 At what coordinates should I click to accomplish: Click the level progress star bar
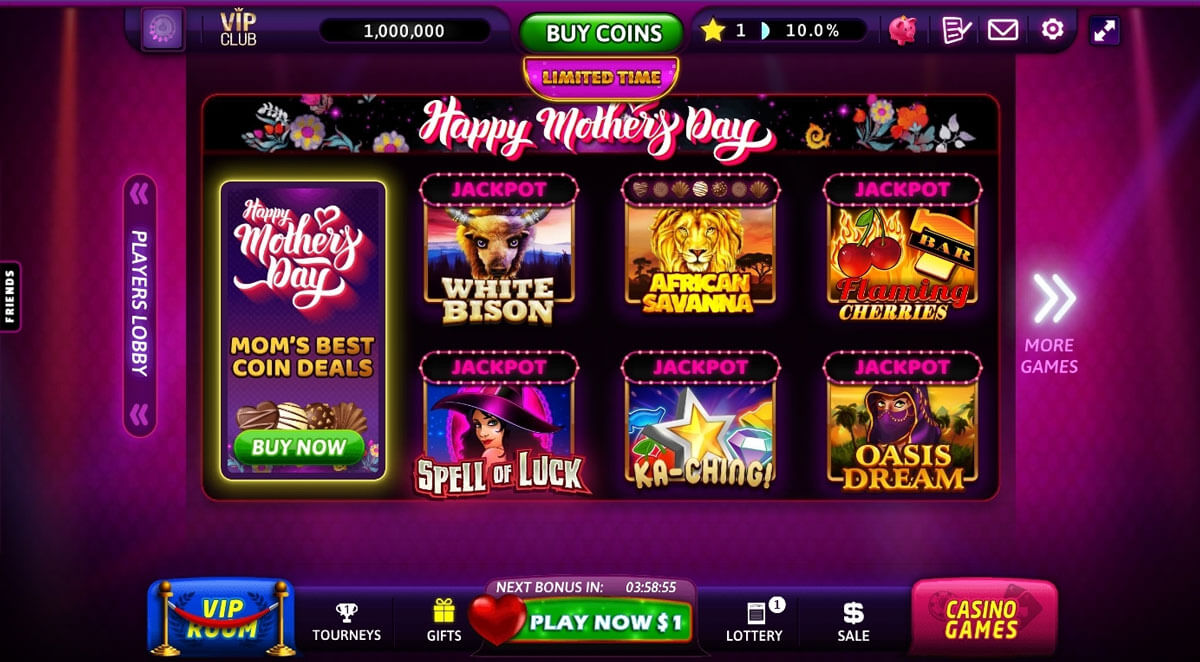[x=782, y=31]
